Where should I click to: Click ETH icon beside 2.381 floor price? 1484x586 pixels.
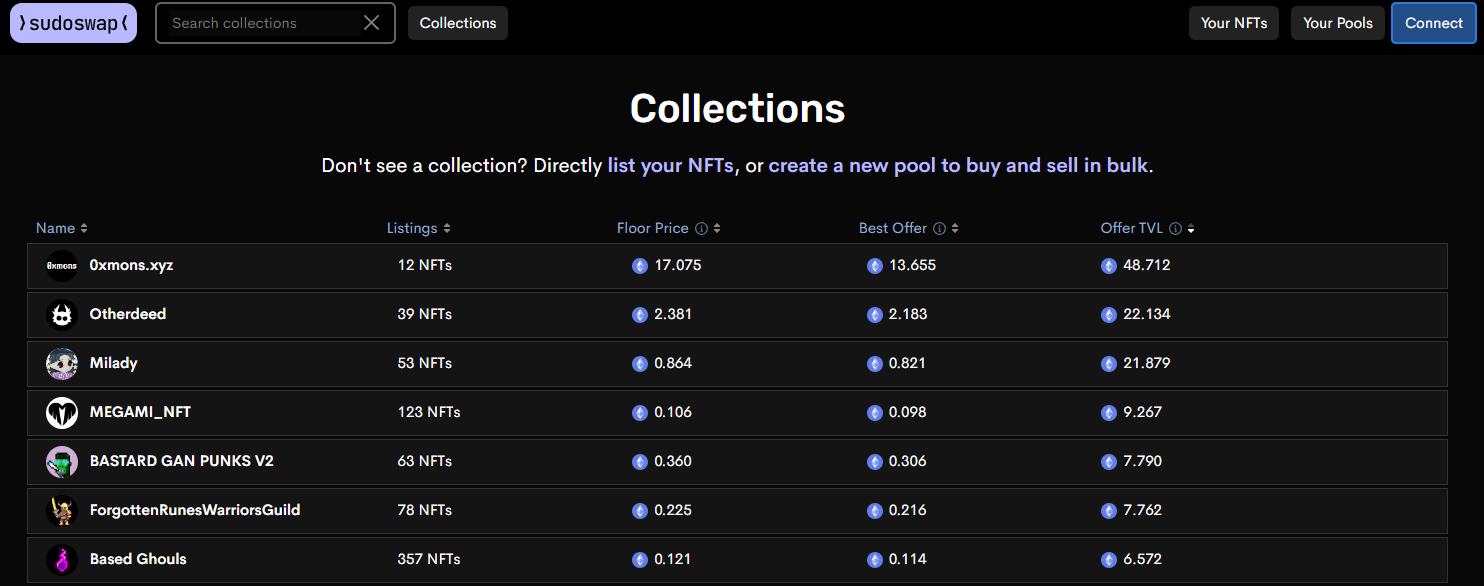pos(640,315)
